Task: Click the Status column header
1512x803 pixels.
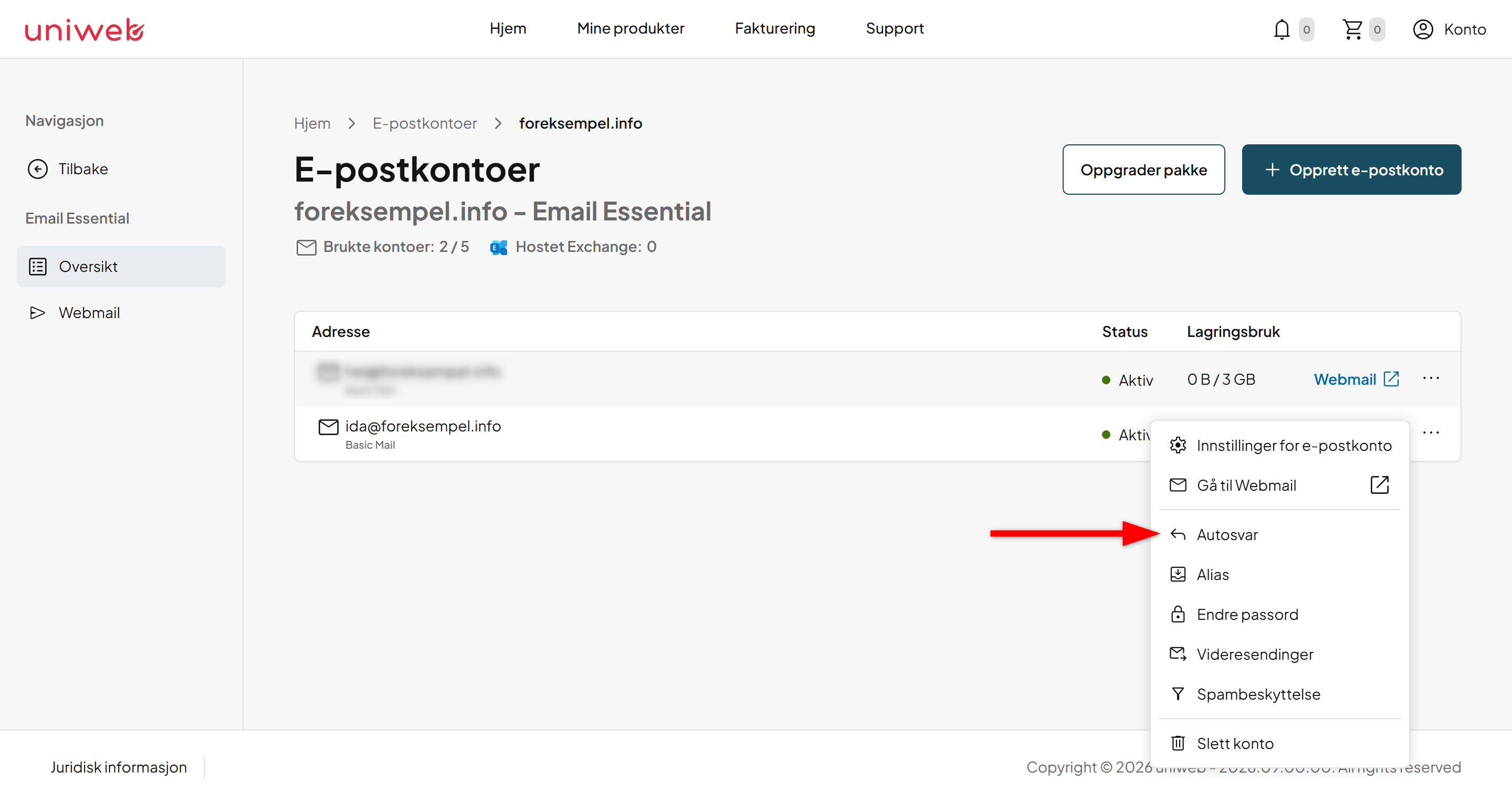Action: (x=1125, y=332)
